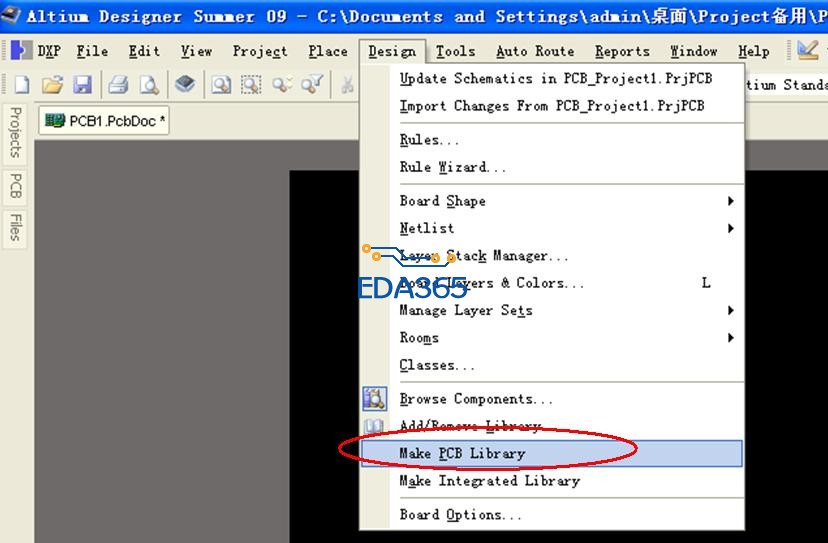Expand the Netlist submenu
Screen dimensions: 828x543
coord(552,228)
